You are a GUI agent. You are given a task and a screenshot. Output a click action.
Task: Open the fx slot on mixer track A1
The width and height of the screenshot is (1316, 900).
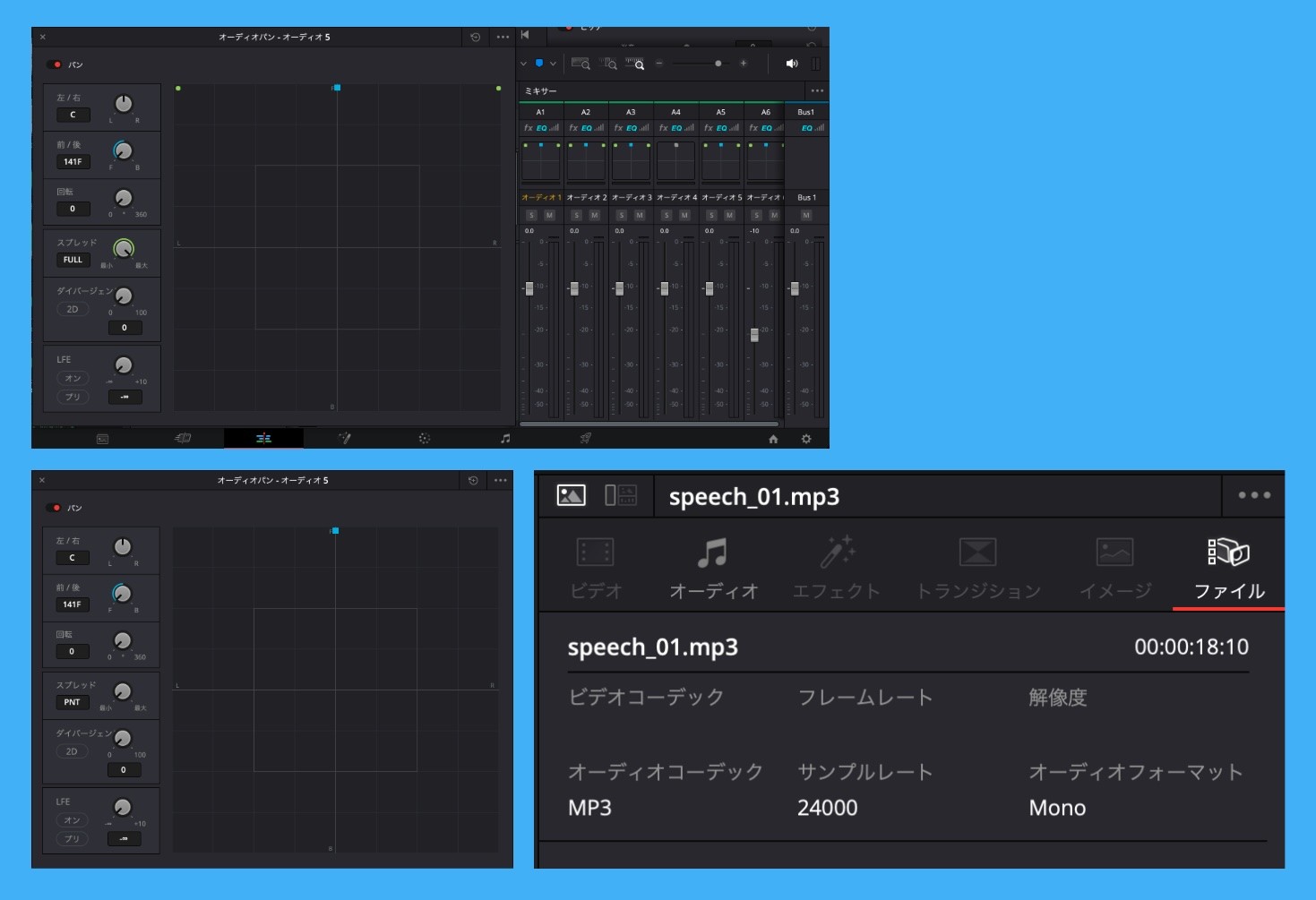coord(528,128)
